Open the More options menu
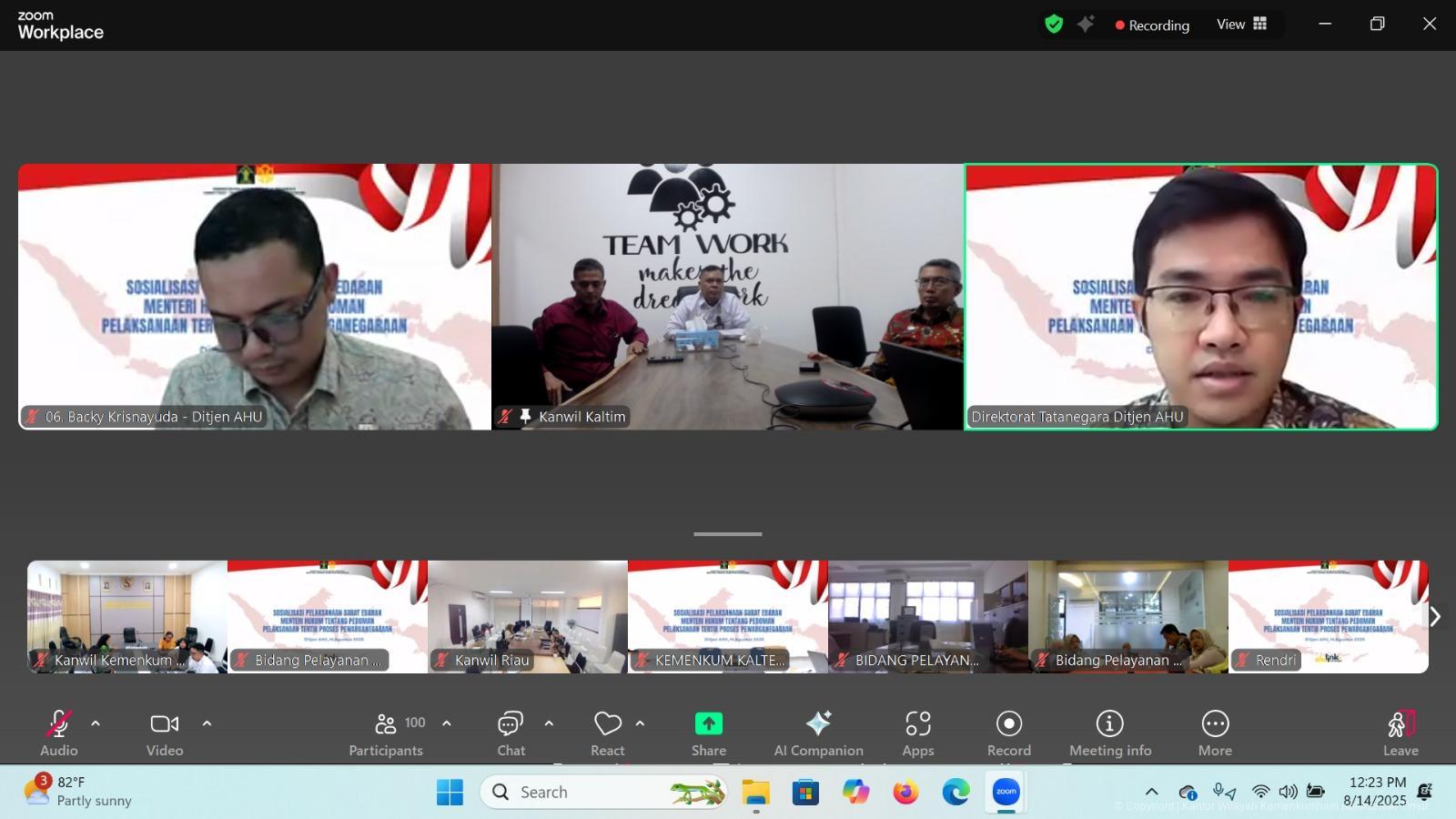 coord(1214,733)
